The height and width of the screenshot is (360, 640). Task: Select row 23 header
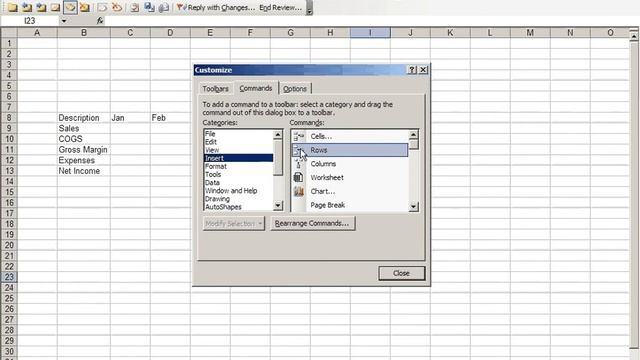pos(9,277)
